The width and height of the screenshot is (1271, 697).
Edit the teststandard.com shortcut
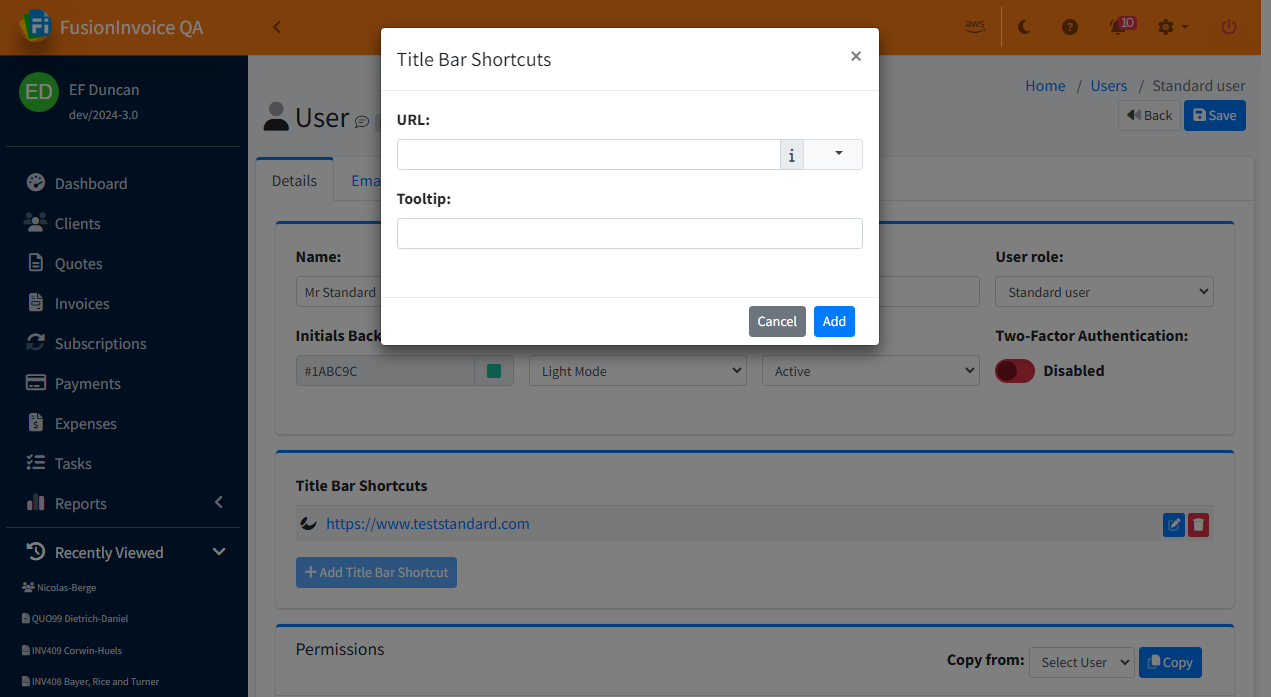[1174, 525]
